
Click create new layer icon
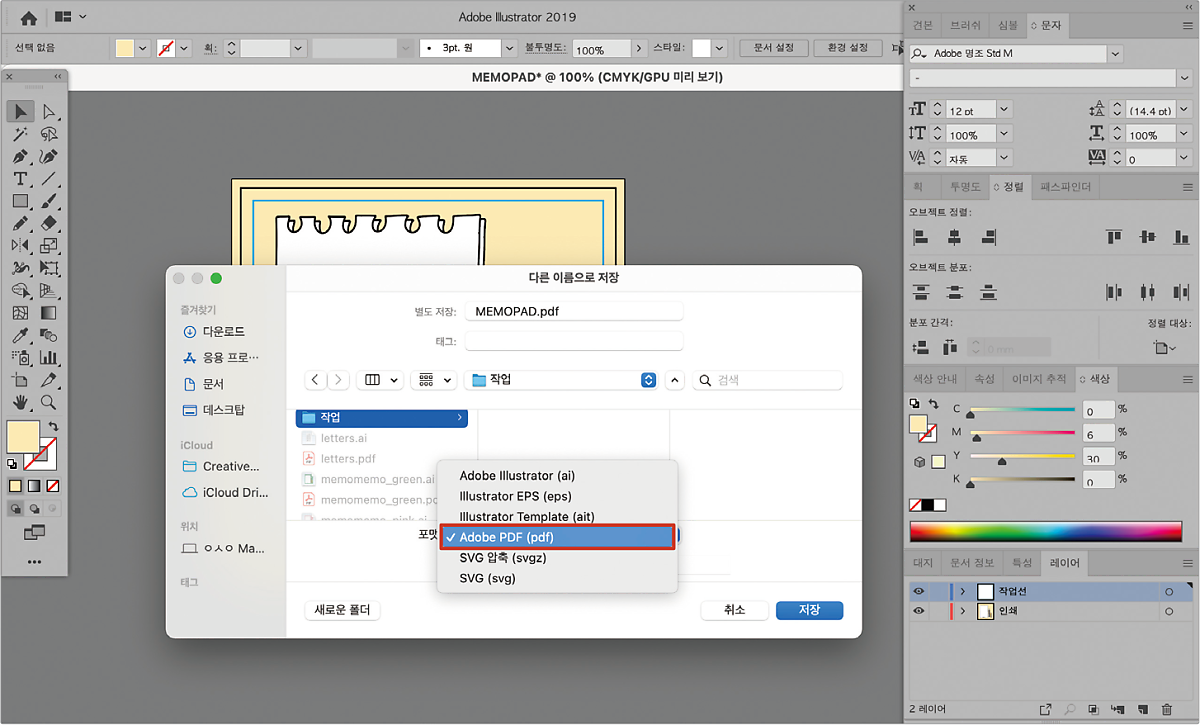[x=1142, y=710]
